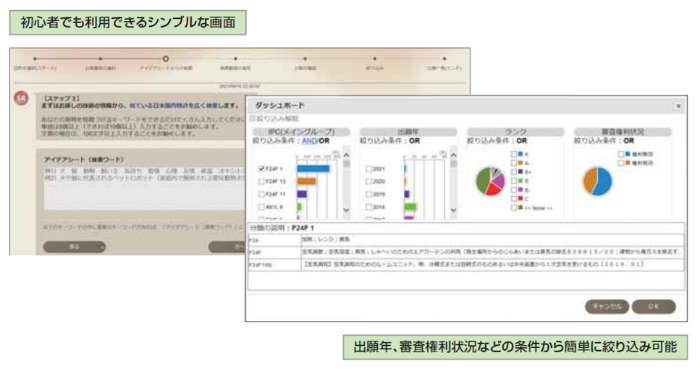Click the SR avatar icon in the background window
Screen dimensions: 700x369
(21, 98)
